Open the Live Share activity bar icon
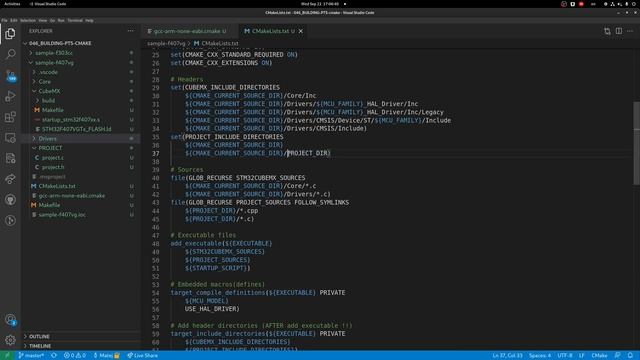640x360 pixels. [x=10, y=179]
